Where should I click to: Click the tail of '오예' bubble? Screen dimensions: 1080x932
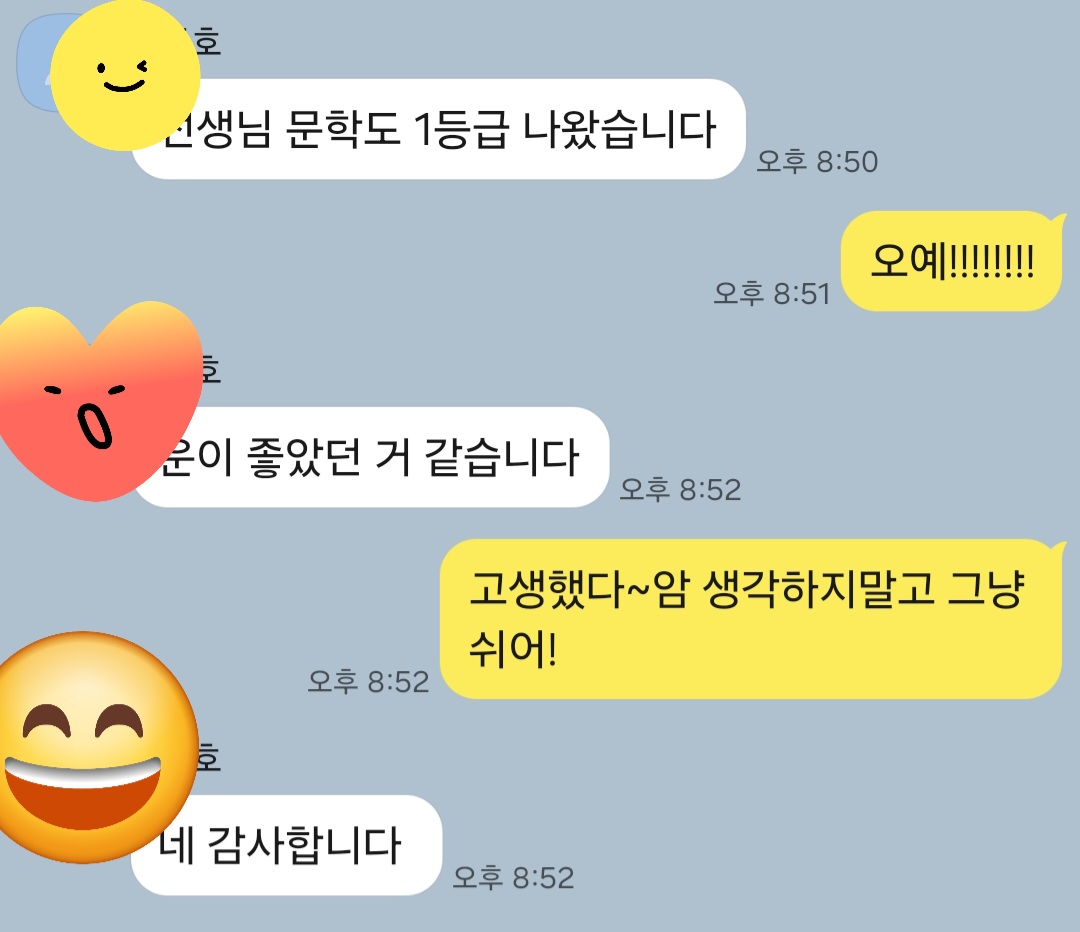pyautogui.click(x=1059, y=221)
